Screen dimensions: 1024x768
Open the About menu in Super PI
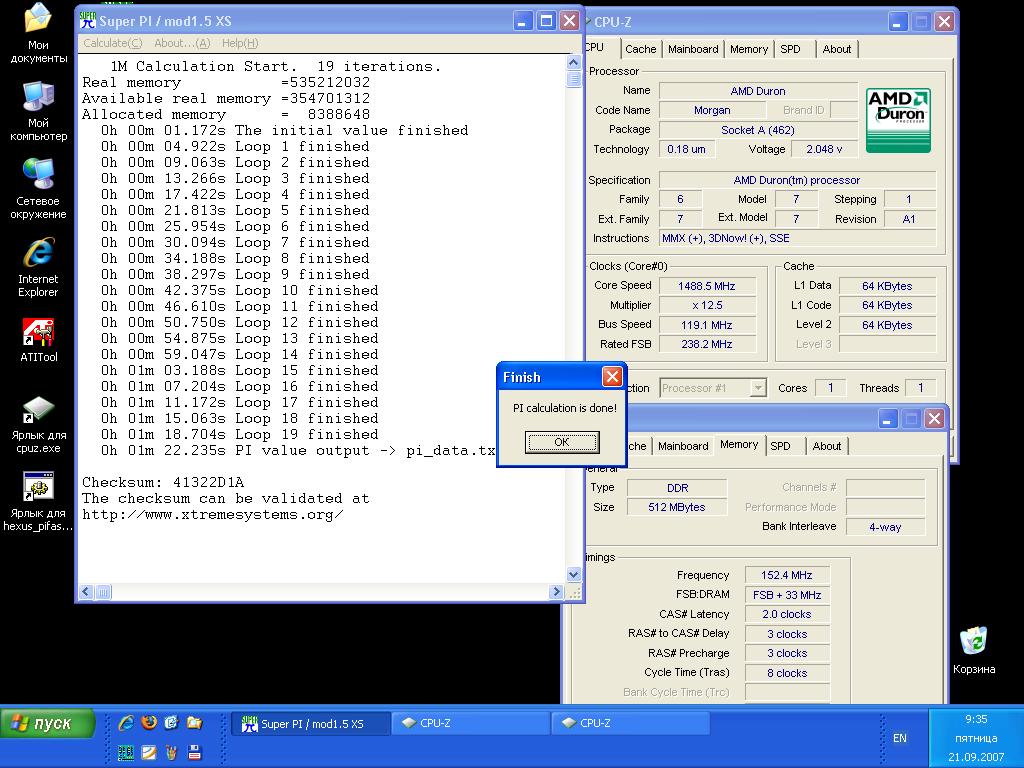[x=182, y=43]
